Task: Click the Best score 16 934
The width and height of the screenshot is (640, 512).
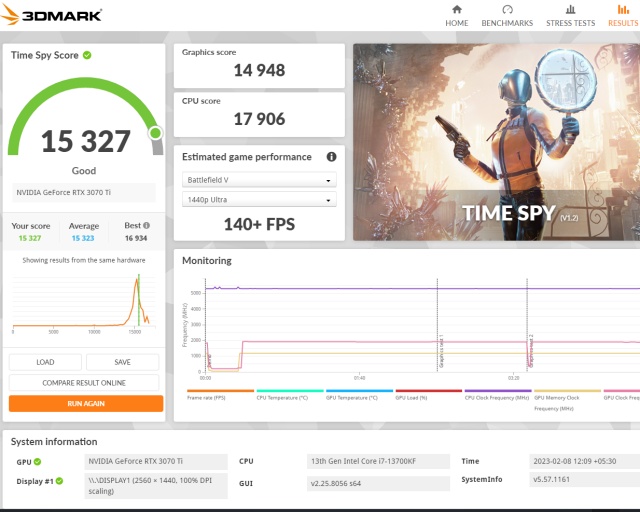Action: (x=136, y=238)
